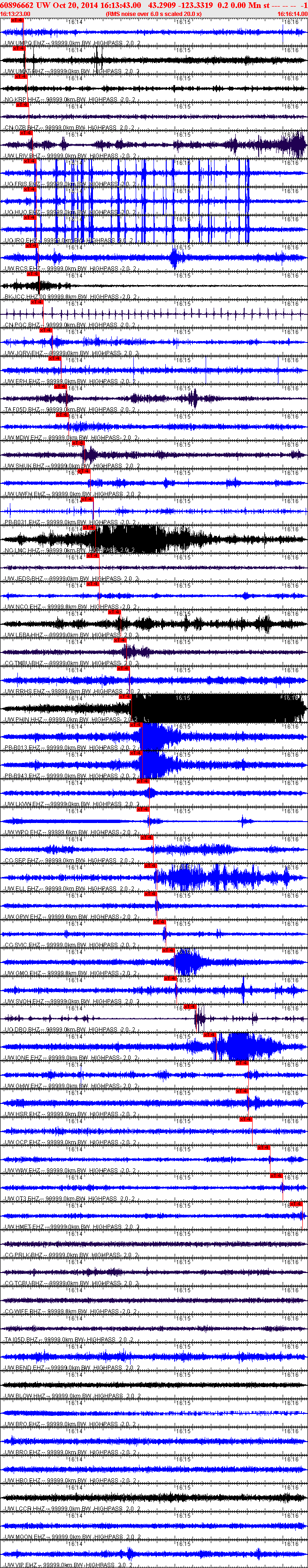Click the 'CN OZB BHZ' trace label
Viewport: 308px width, 1568px height.
click(22, 128)
